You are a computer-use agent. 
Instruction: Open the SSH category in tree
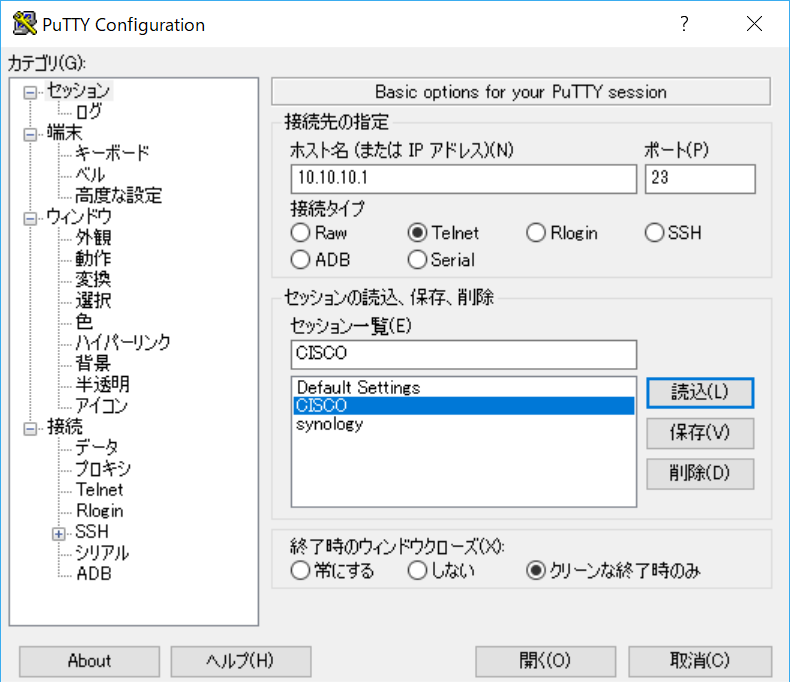[92, 532]
